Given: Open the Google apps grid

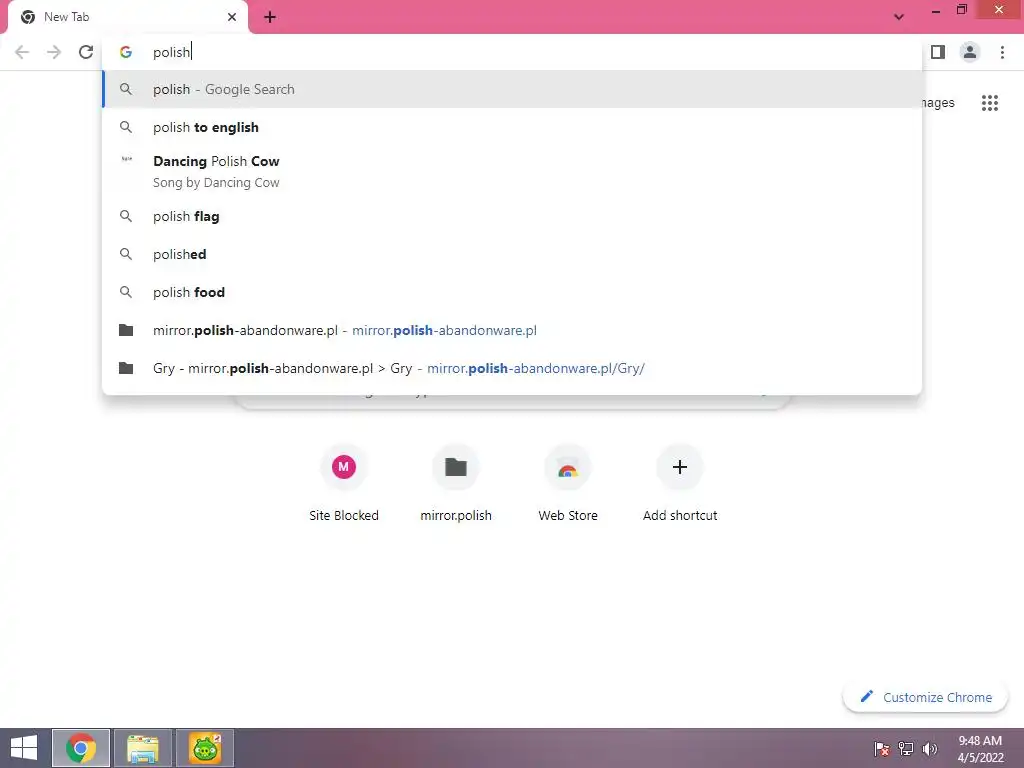Looking at the screenshot, I should [989, 103].
